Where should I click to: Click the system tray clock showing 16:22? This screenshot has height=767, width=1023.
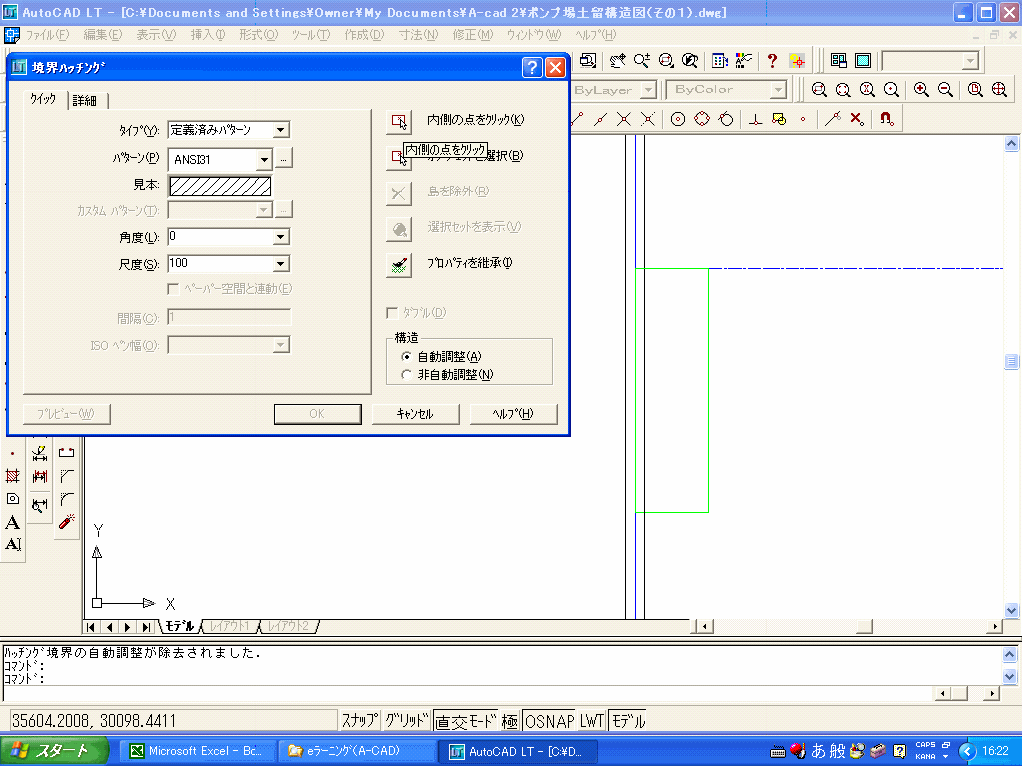coord(995,751)
